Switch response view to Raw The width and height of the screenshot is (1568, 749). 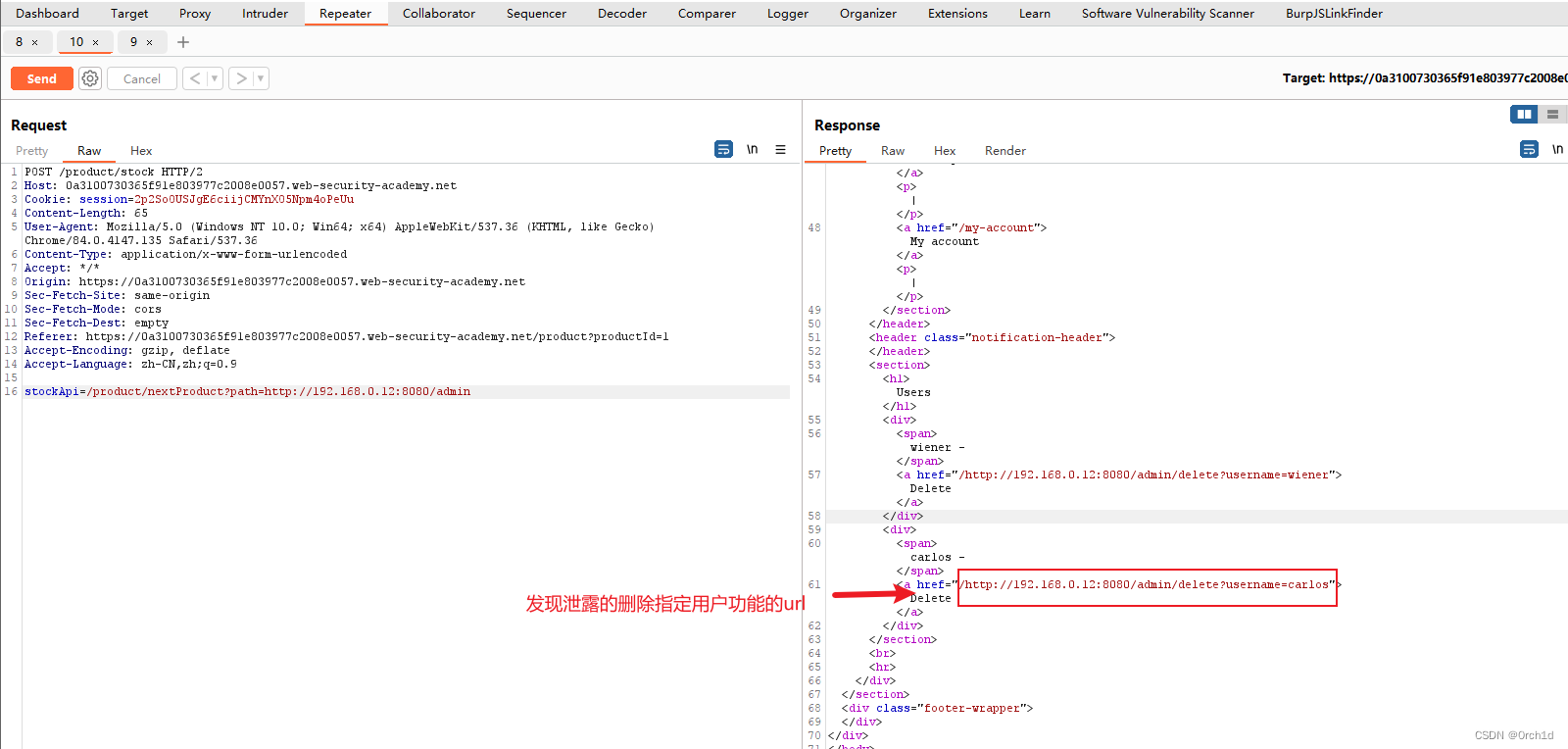click(x=893, y=150)
